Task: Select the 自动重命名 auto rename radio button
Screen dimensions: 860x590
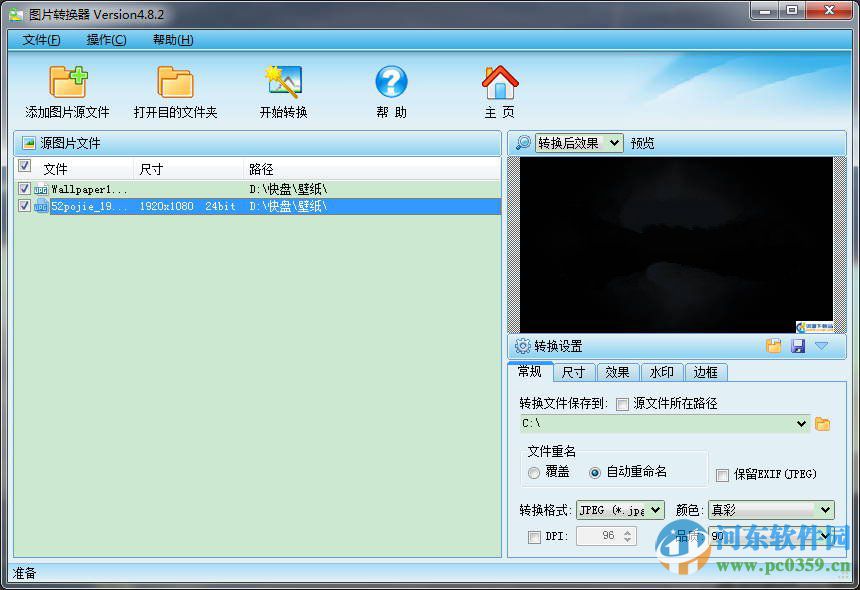Action: [595, 473]
